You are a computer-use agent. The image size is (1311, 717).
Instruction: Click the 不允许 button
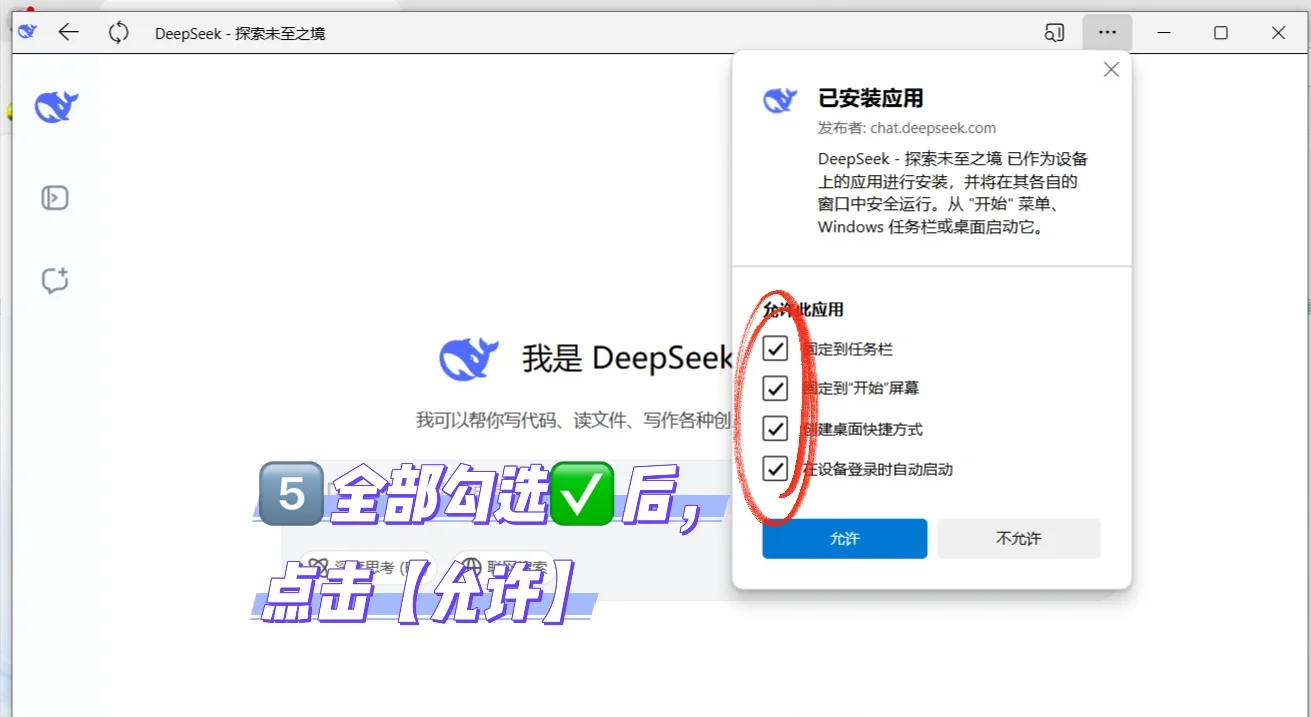pos(1018,538)
